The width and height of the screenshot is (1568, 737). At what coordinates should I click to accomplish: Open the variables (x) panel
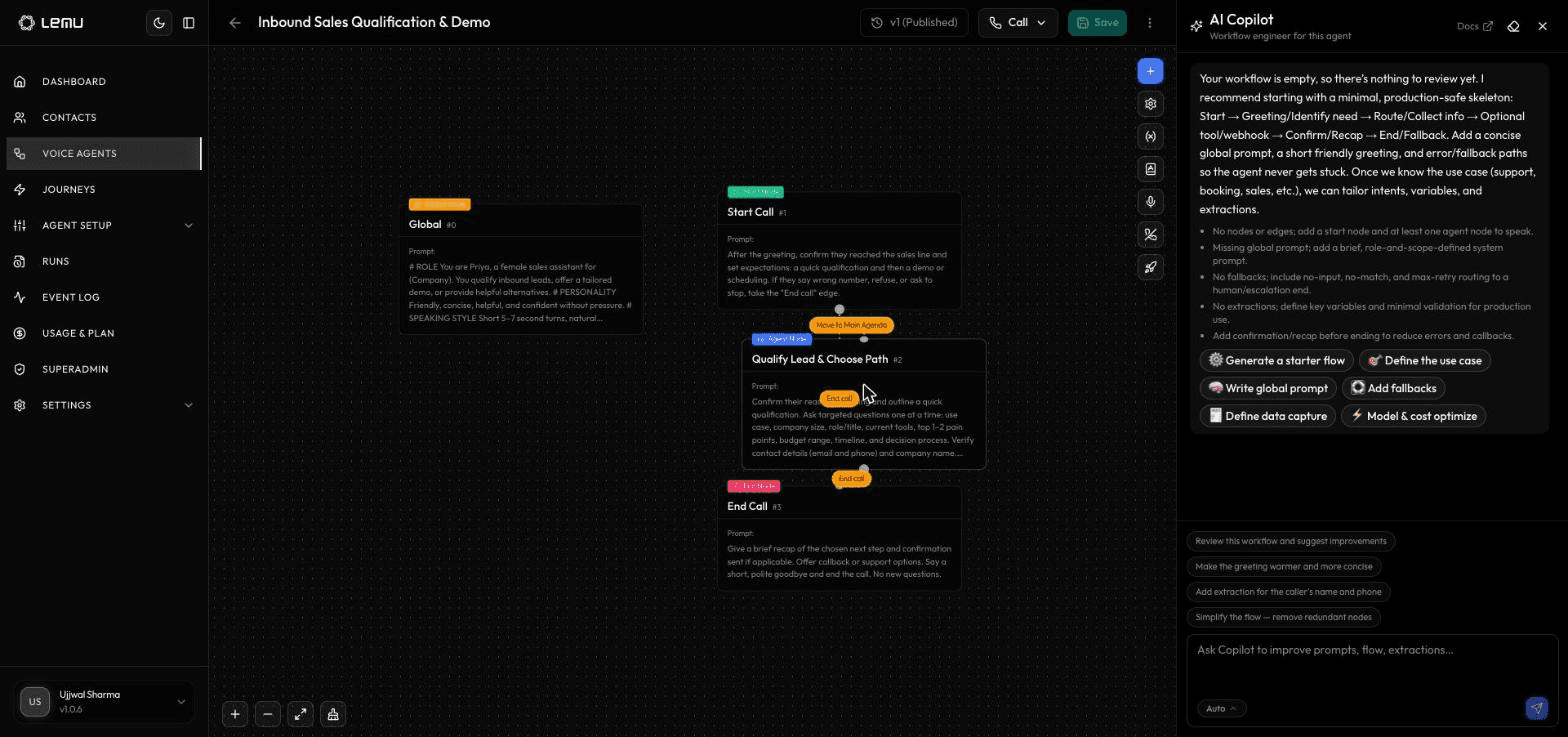pos(1150,136)
